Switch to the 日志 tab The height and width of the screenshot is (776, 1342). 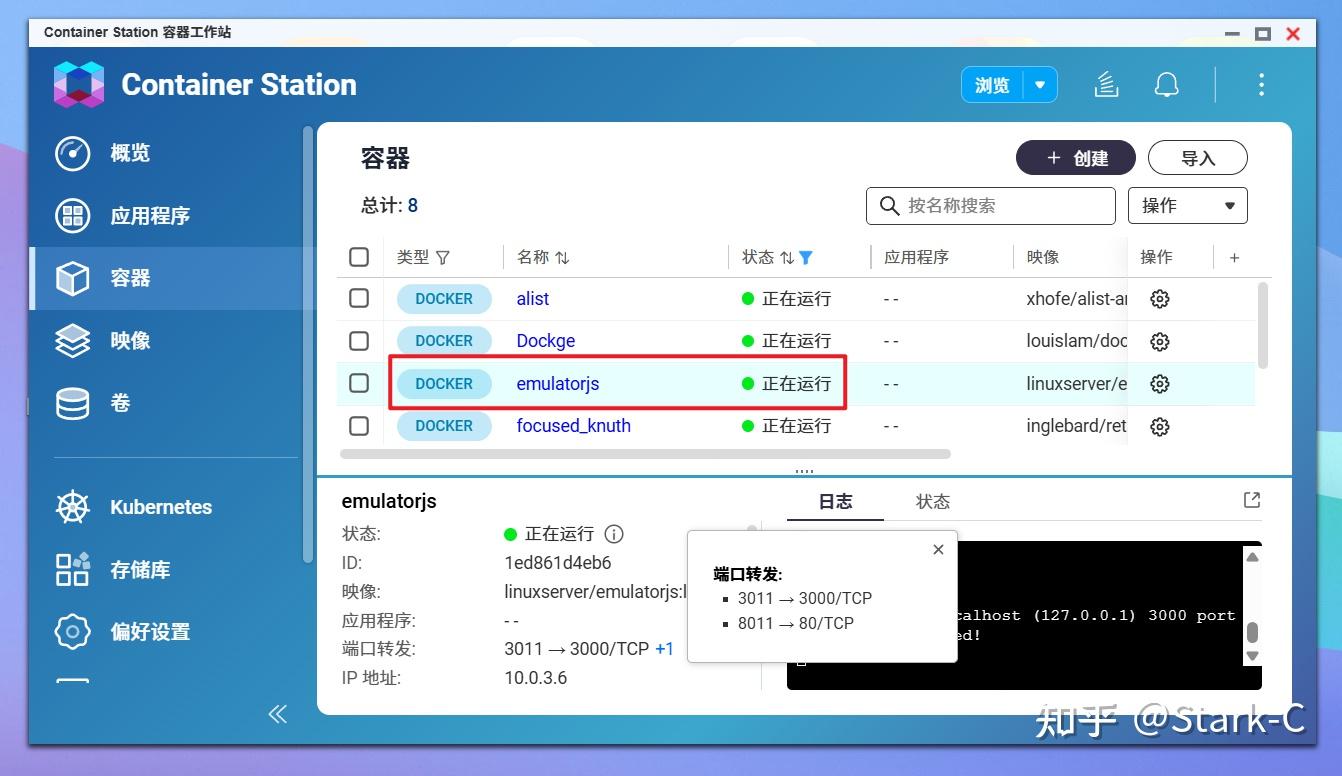pyautogui.click(x=835, y=501)
